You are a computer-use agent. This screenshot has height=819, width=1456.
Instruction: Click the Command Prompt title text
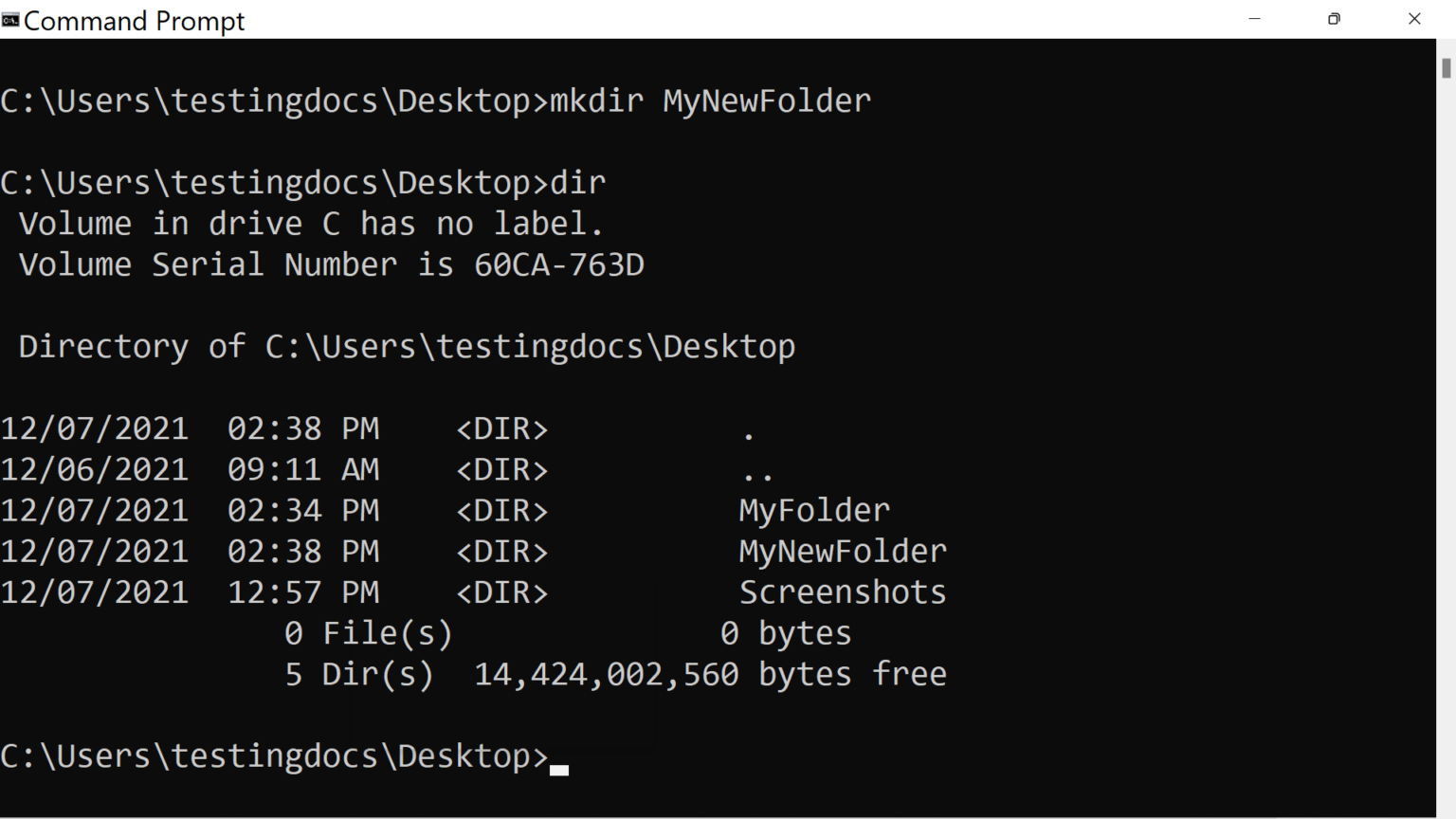point(134,20)
